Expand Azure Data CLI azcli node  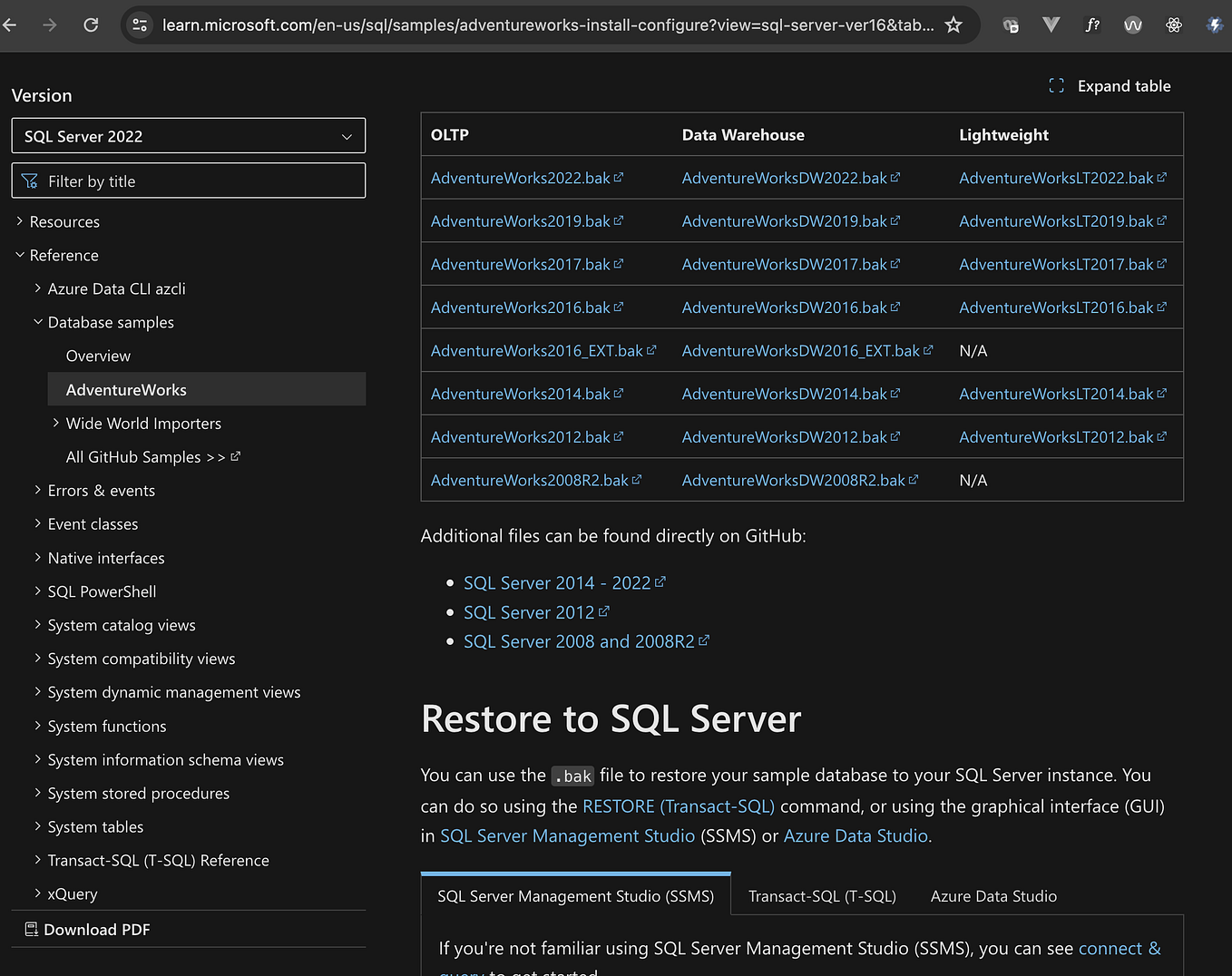pyautogui.click(x=38, y=288)
